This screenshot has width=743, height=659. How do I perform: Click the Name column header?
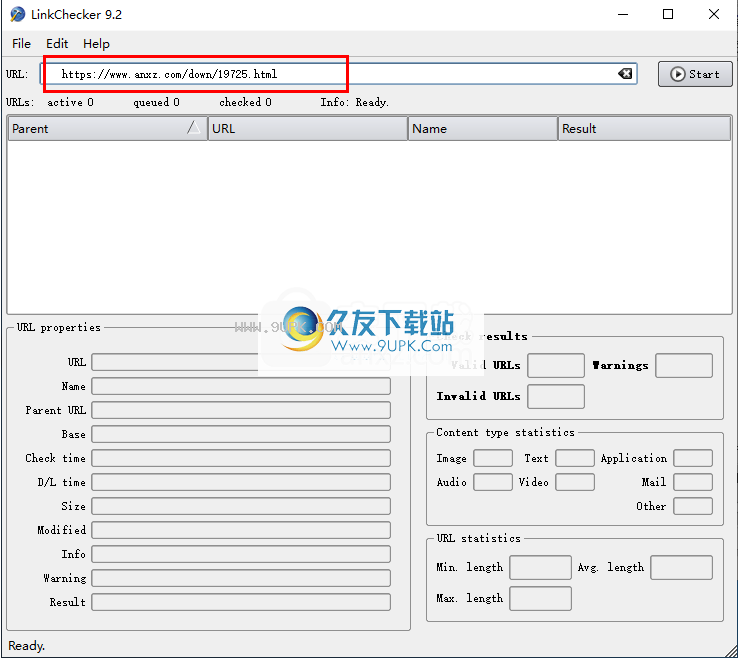coord(482,128)
